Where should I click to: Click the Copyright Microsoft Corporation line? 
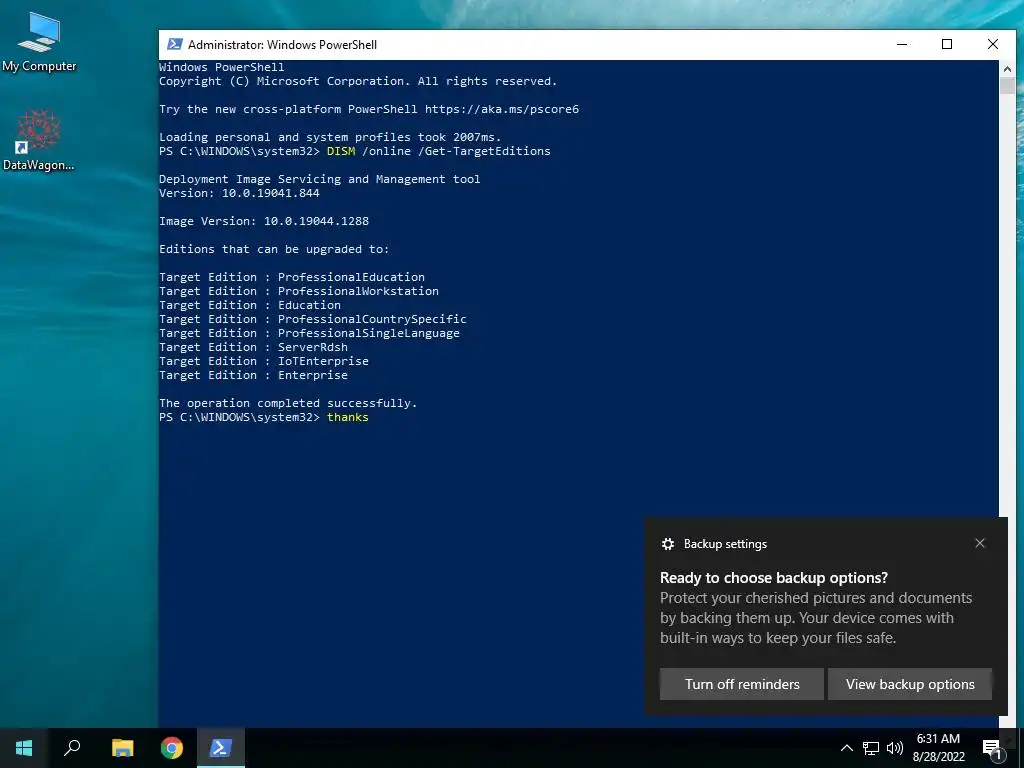click(358, 81)
